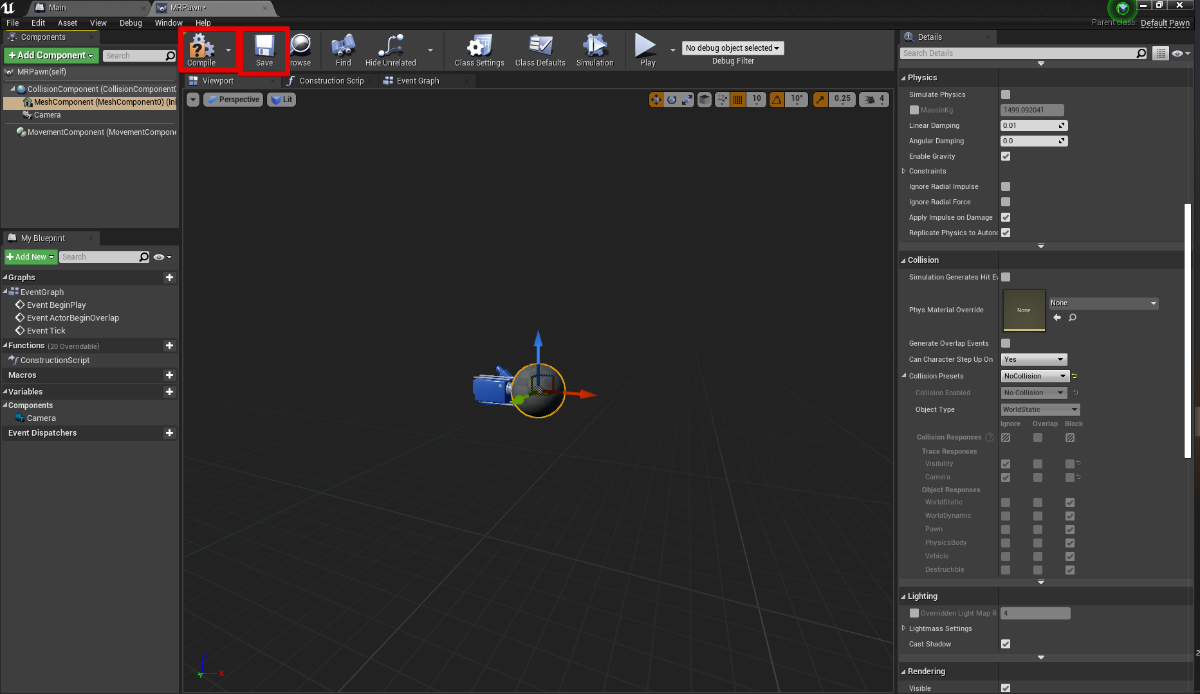Uncheck the Cast Shadow checkbox

point(1005,644)
